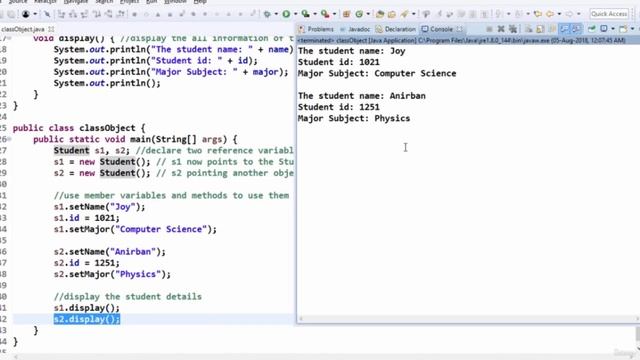The height and width of the screenshot is (360, 640).
Task: Click console output 'Major Subject: Physics'
Action: point(354,118)
